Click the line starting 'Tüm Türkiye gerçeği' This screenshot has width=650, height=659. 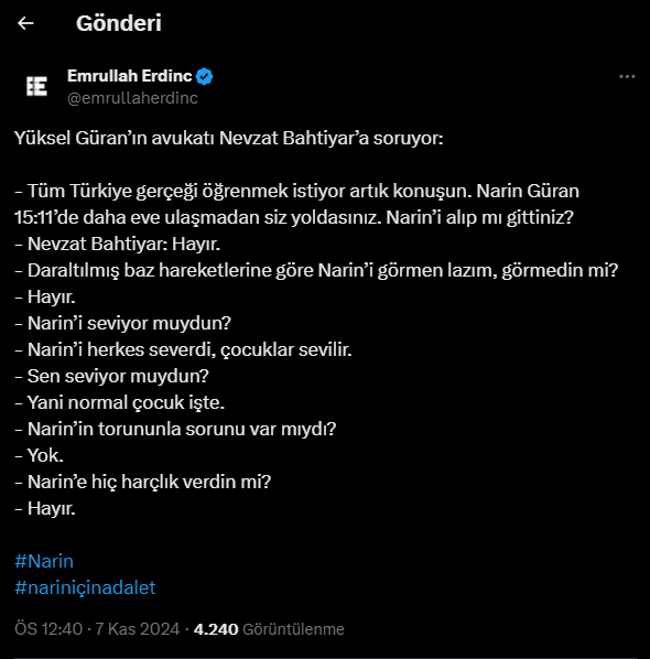(x=297, y=191)
